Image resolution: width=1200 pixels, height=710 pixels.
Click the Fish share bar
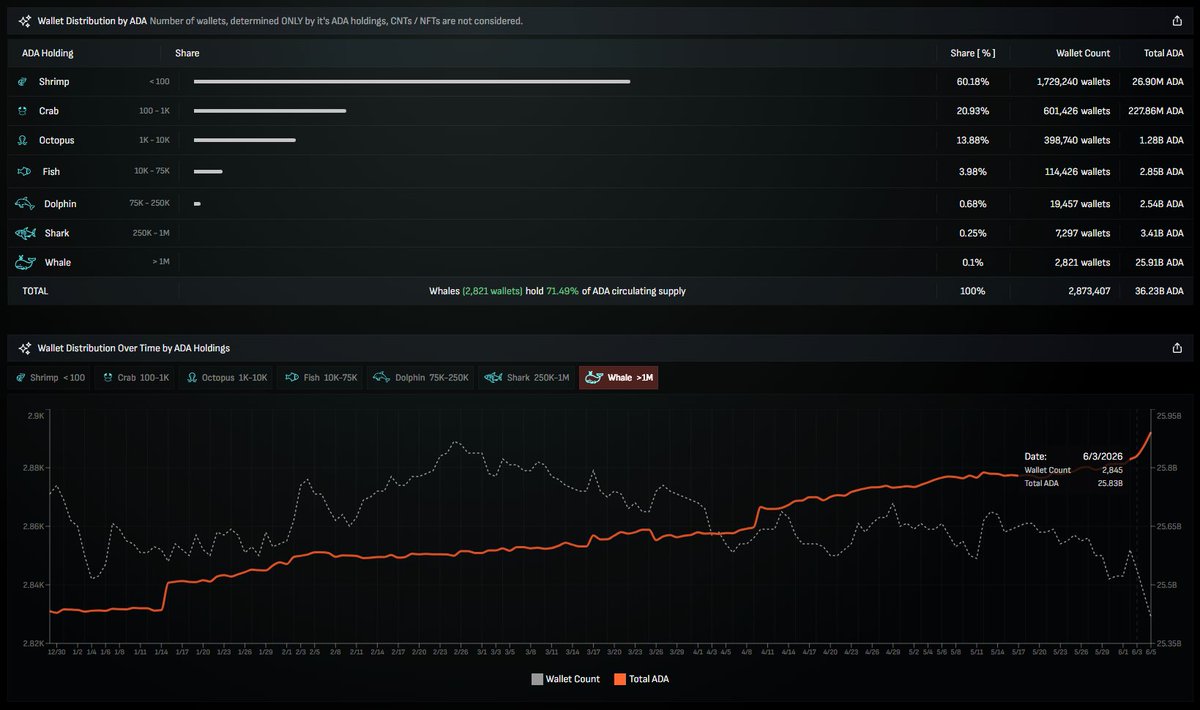tap(208, 172)
